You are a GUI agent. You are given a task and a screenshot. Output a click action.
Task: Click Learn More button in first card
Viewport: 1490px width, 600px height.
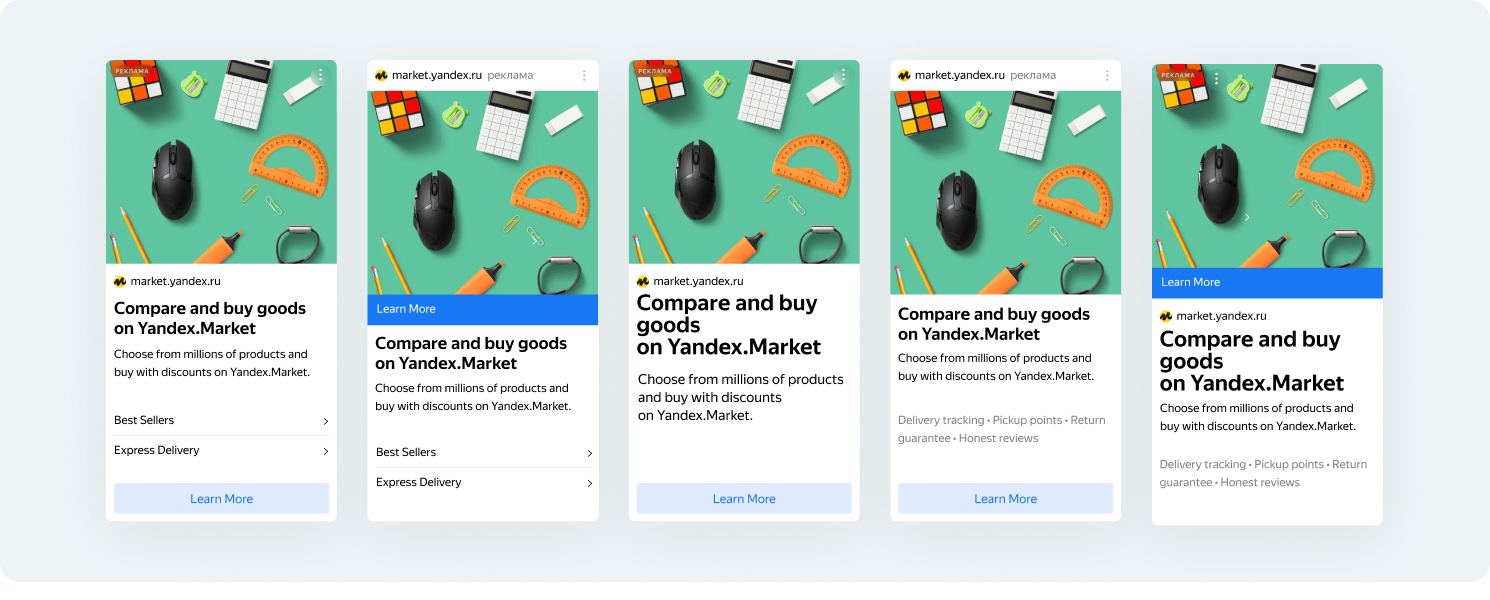pos(221,499)
